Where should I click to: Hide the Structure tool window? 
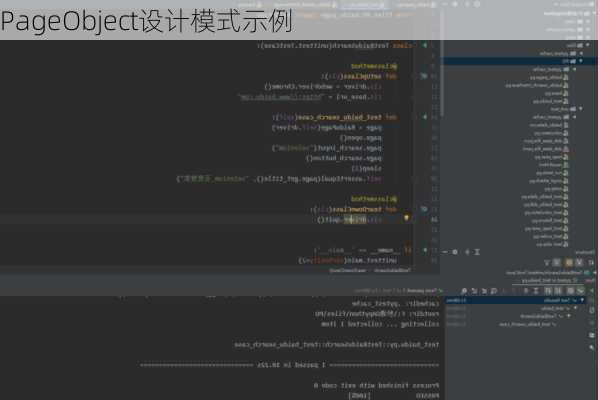click(445, 252)
